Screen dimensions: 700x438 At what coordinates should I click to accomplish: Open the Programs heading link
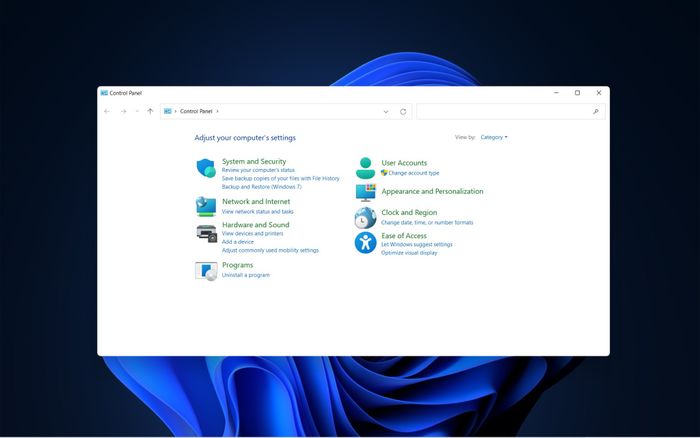(x=238, y=265)
